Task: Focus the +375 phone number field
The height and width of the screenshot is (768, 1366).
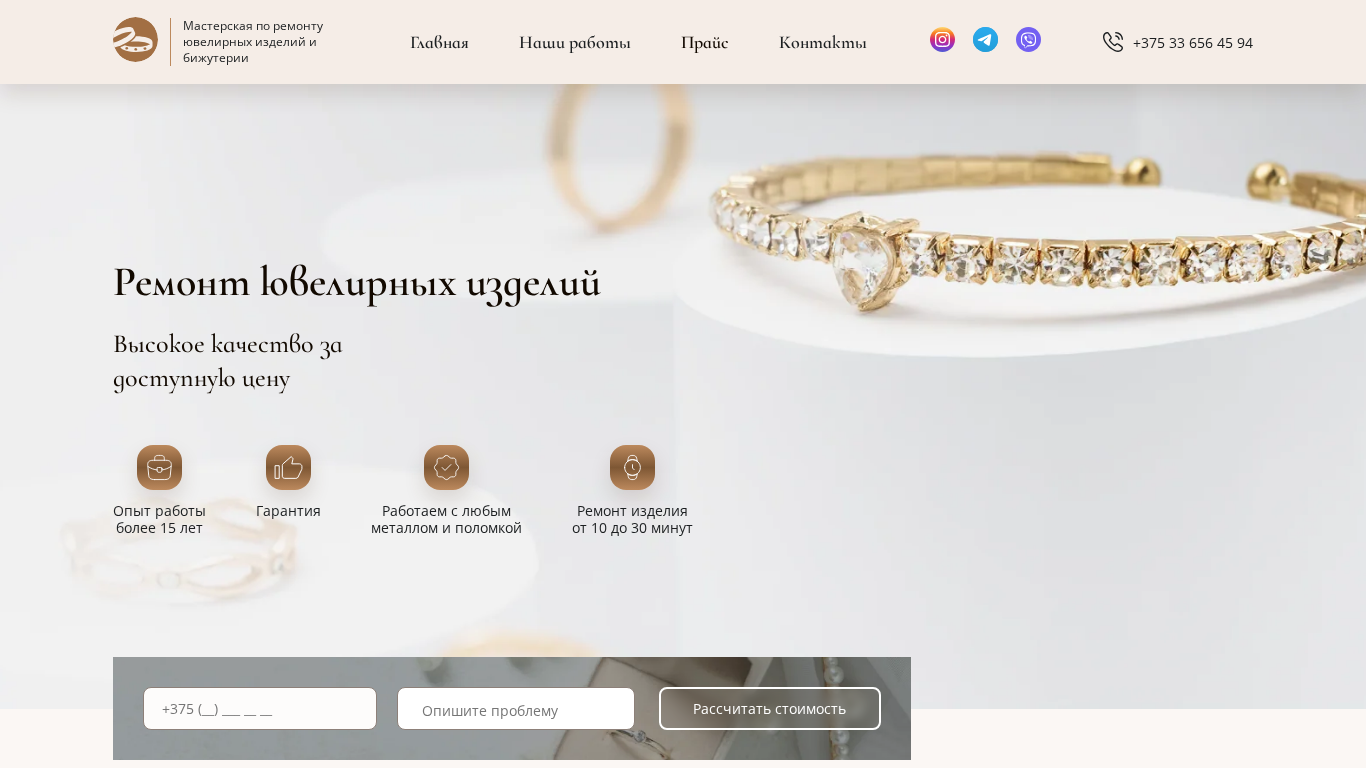Action: click(x=260, y=708)
